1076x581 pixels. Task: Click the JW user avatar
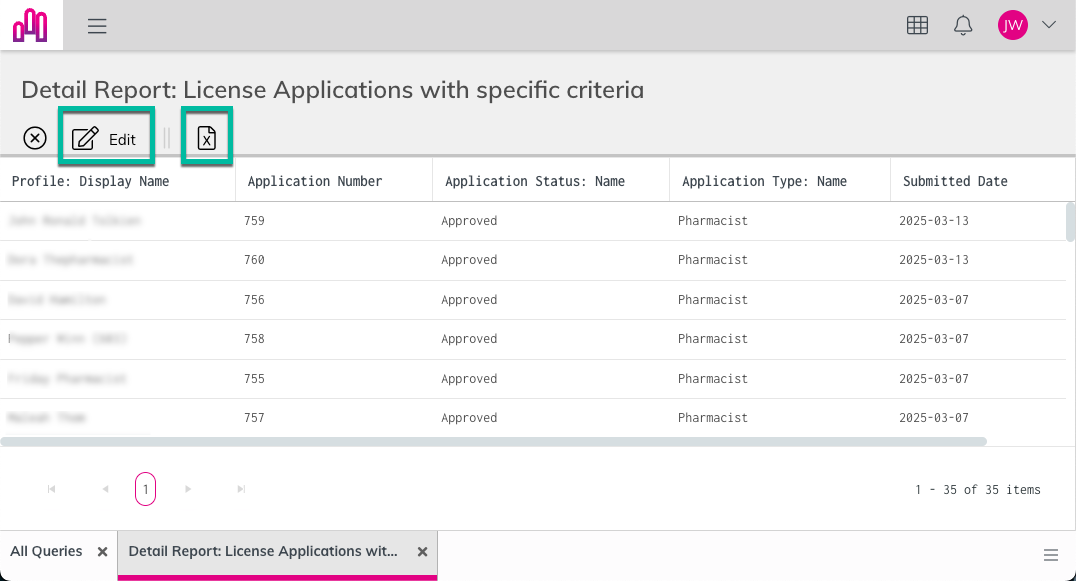[1012, 25]
